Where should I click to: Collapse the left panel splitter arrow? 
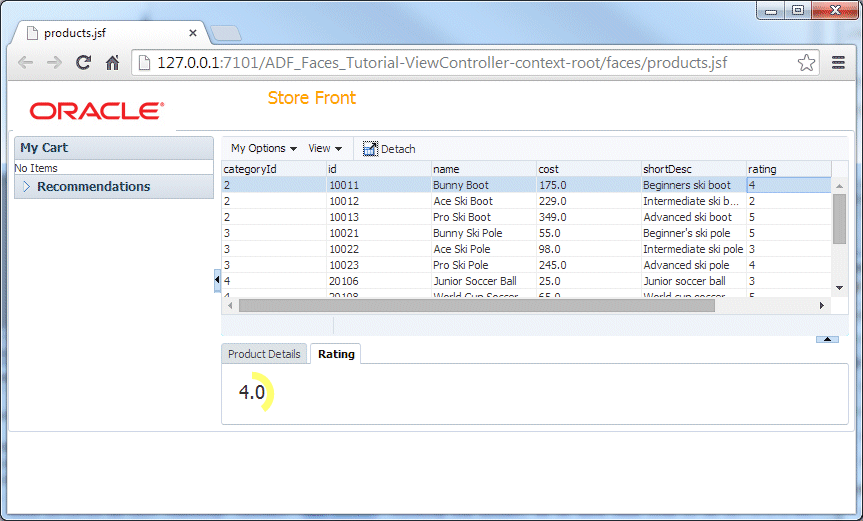tap(217, 280)
